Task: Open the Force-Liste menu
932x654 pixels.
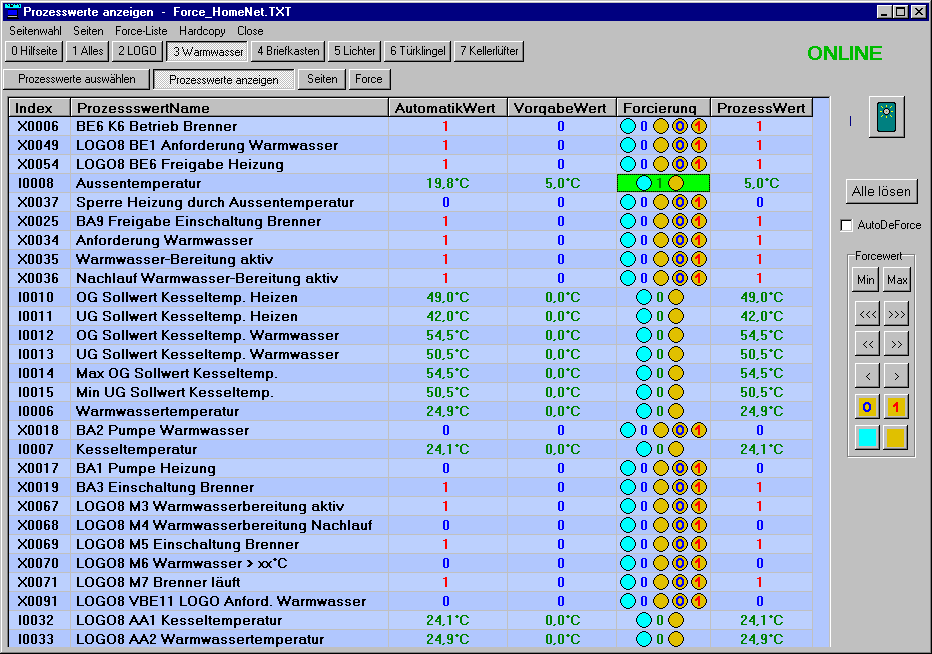Action: 141,31
